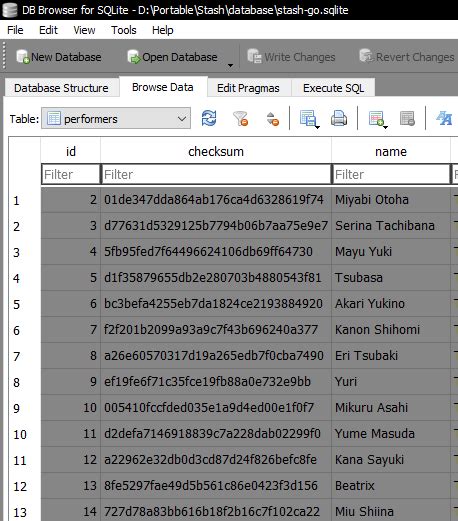Select the cell Kana Sayuki
The width and height of the screenshot is (458, 521).
(x=391, y=460)
